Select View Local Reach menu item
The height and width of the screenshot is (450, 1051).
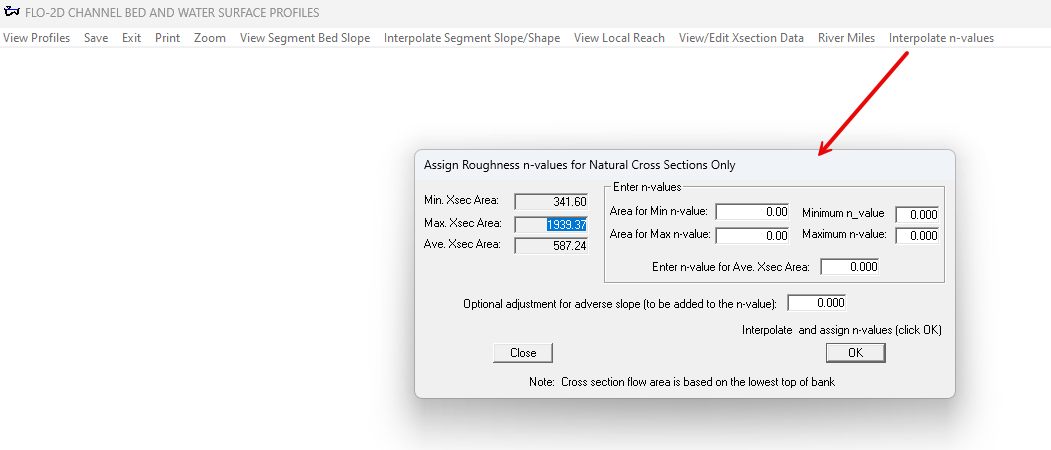(619, 38)
